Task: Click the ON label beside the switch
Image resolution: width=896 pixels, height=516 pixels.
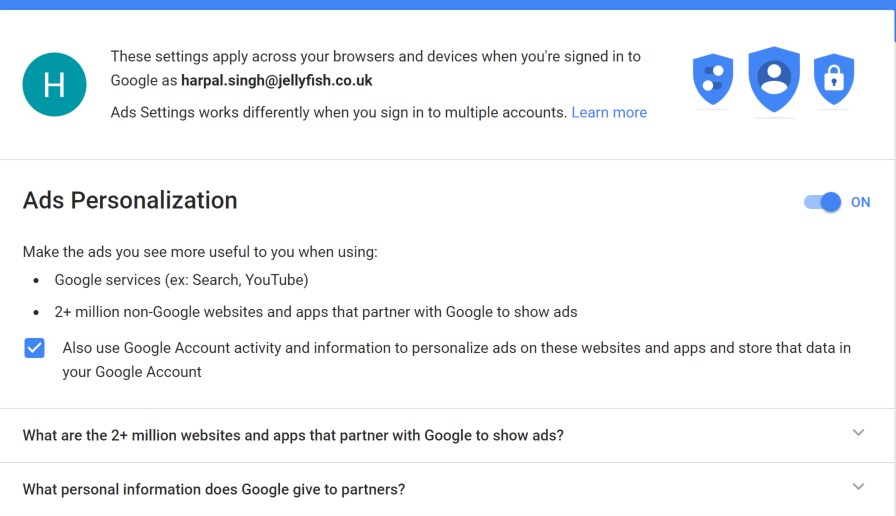Action: 861,202
